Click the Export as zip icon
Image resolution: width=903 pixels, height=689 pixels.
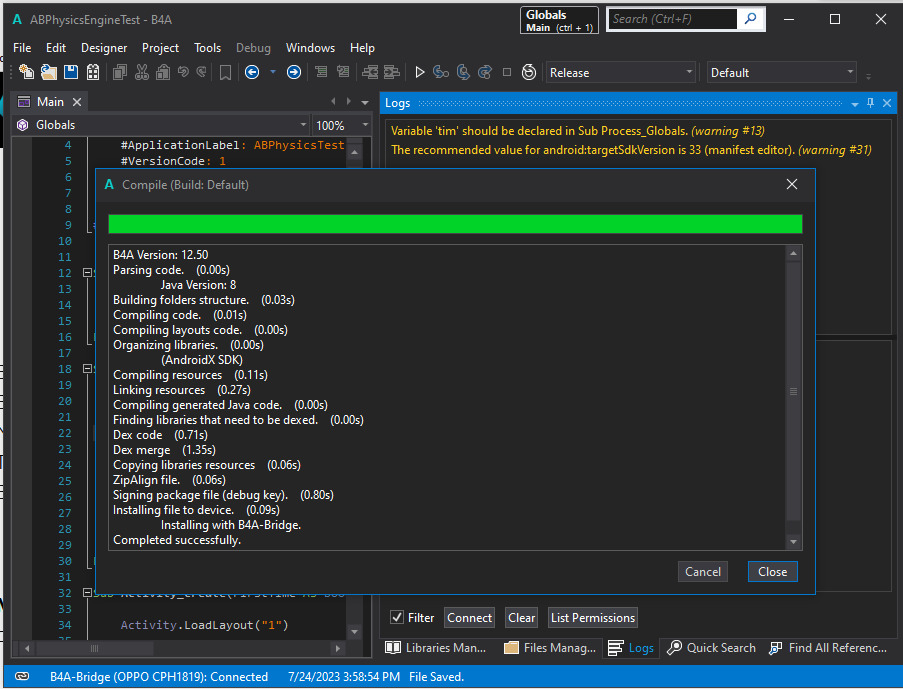click(93, 72)
